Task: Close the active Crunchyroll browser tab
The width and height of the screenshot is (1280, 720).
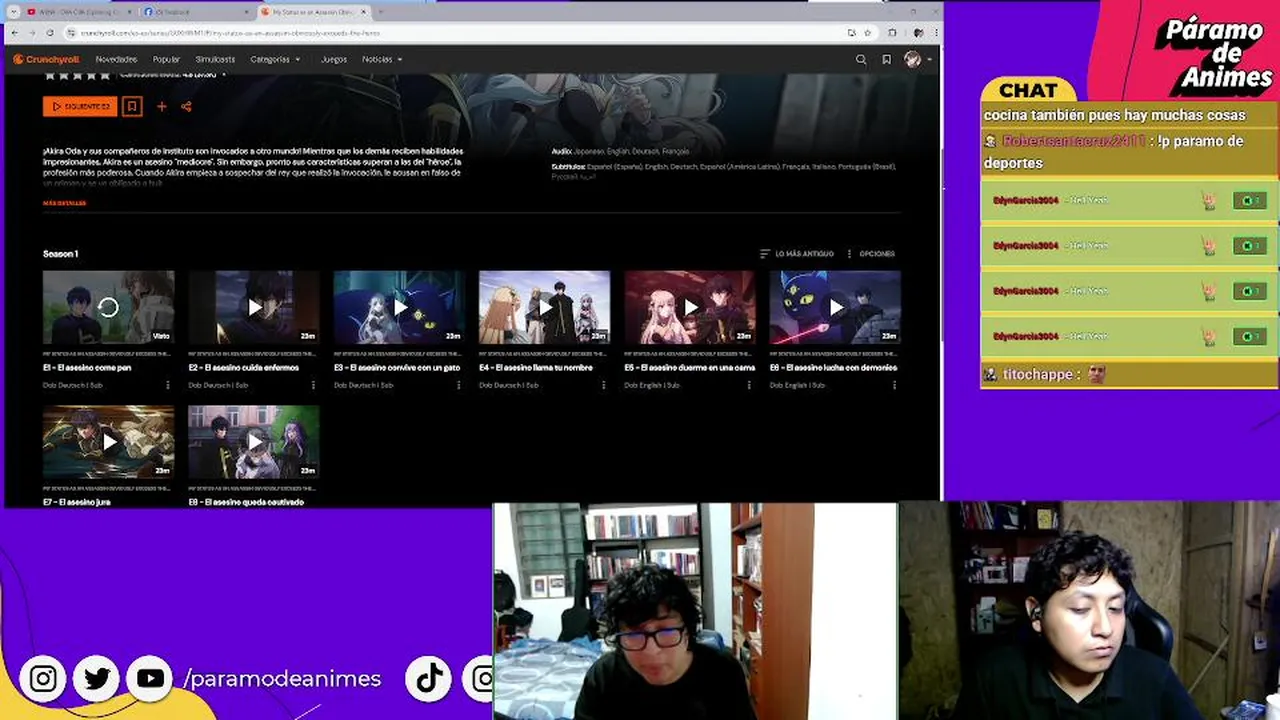Action: coord(365,11)
